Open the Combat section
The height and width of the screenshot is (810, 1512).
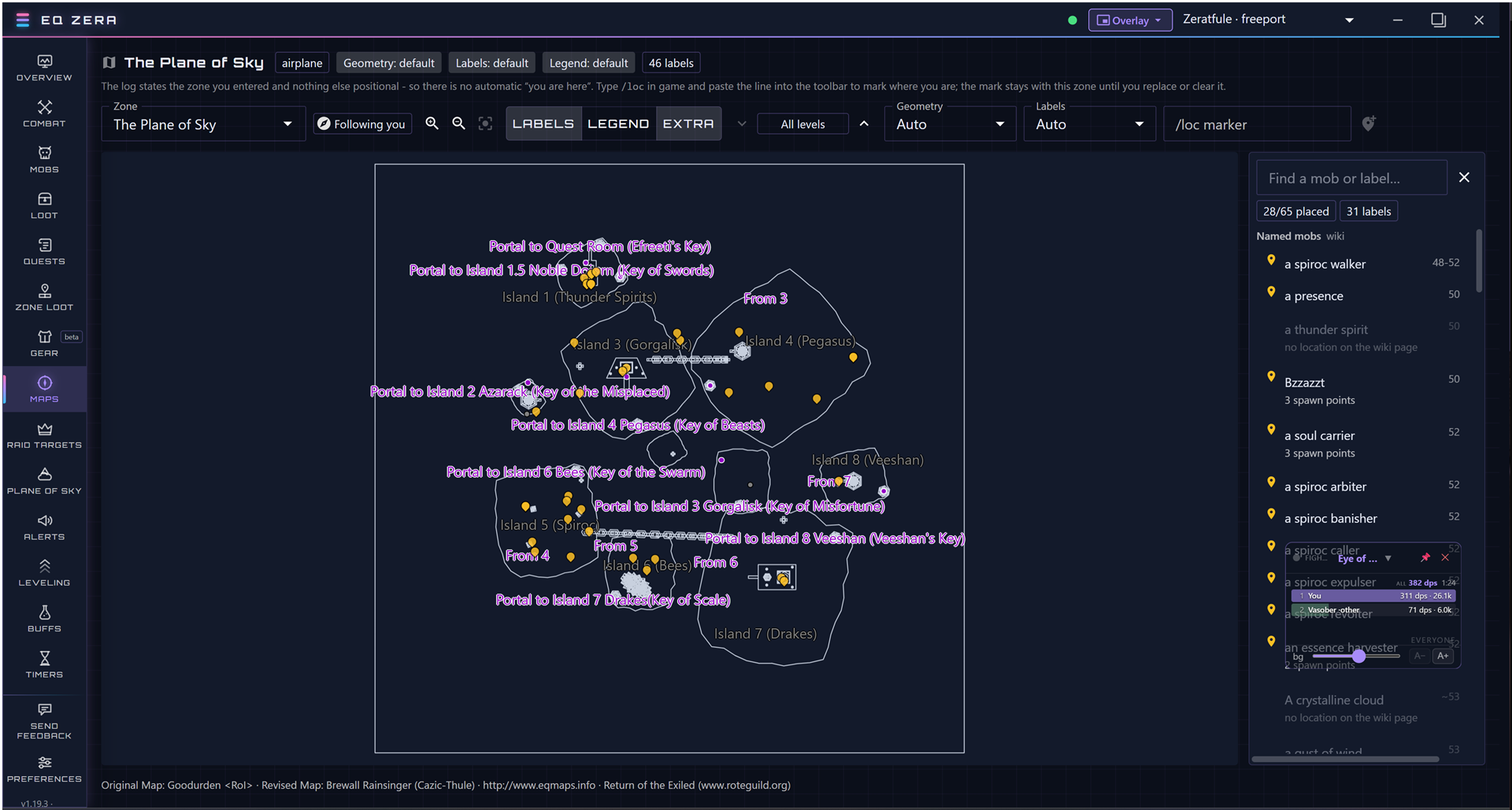(44, 114)
